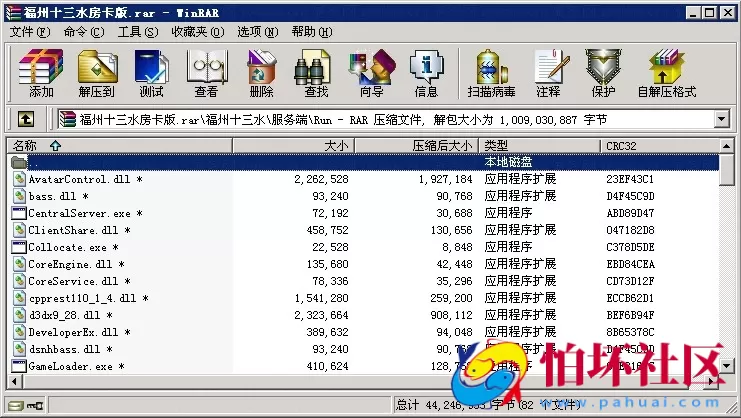Click the 删除 (Delete) toolbar icon
The image size is (741, 418).
pos(261,72)
